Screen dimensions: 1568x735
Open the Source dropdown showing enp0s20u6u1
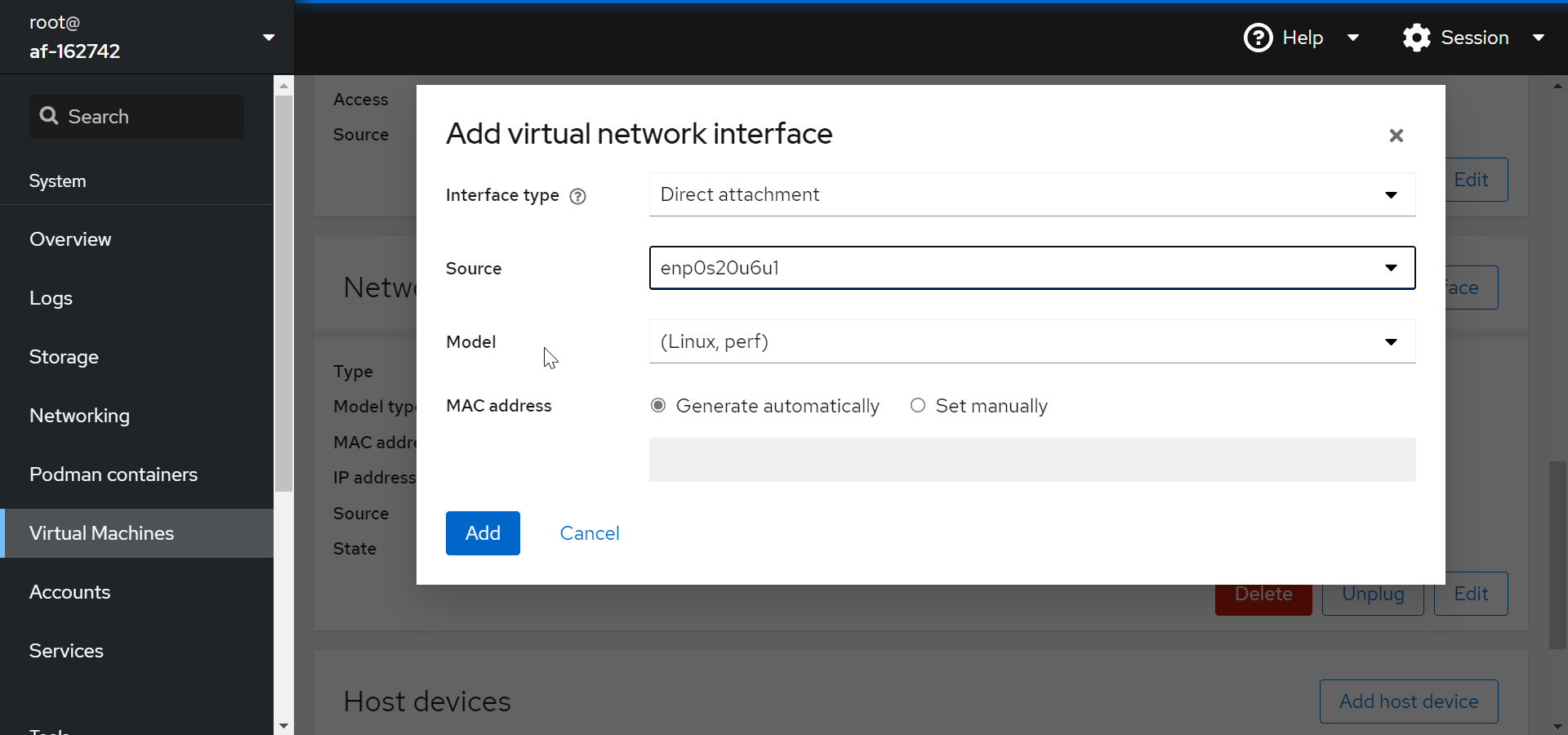pyautogui.click(x=1032, y=268)
